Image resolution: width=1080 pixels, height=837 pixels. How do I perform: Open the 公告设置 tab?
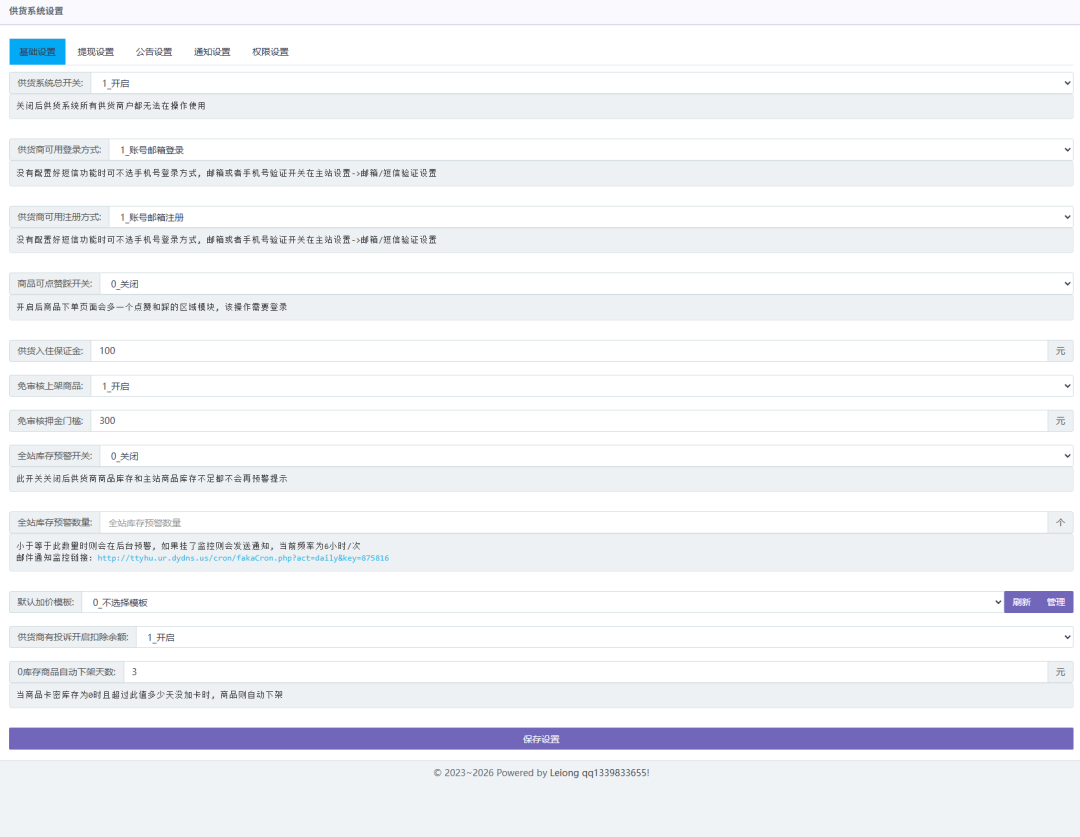coord(154,52)
